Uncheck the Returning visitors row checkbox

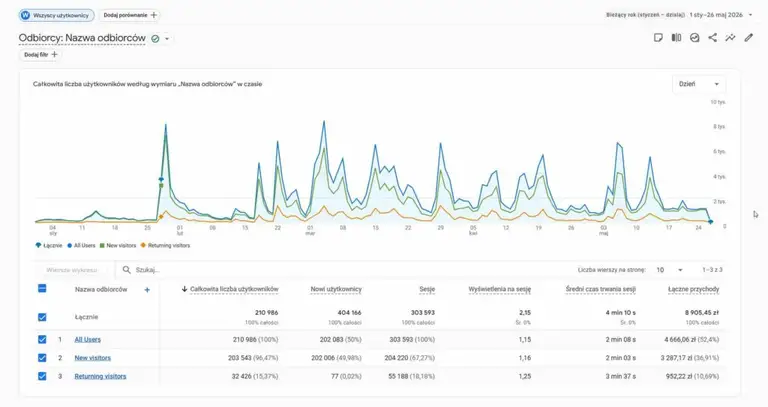[42, 377]
